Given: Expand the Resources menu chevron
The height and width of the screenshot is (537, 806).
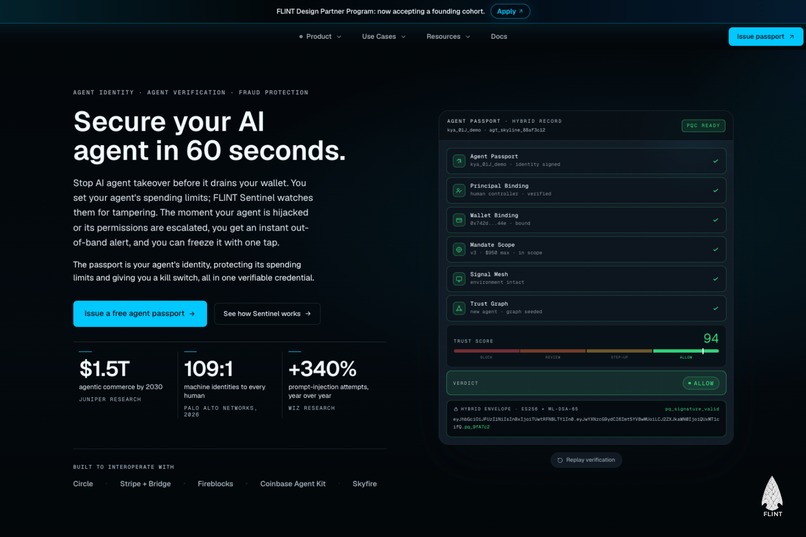Looking at the screenshot, I should [468, 36].
